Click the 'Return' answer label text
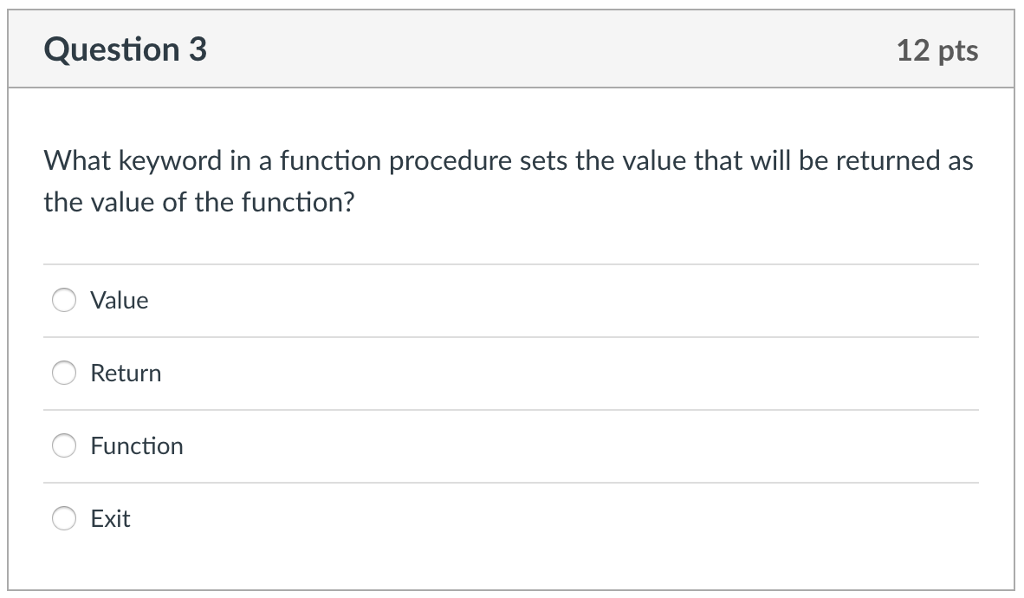 125,373
